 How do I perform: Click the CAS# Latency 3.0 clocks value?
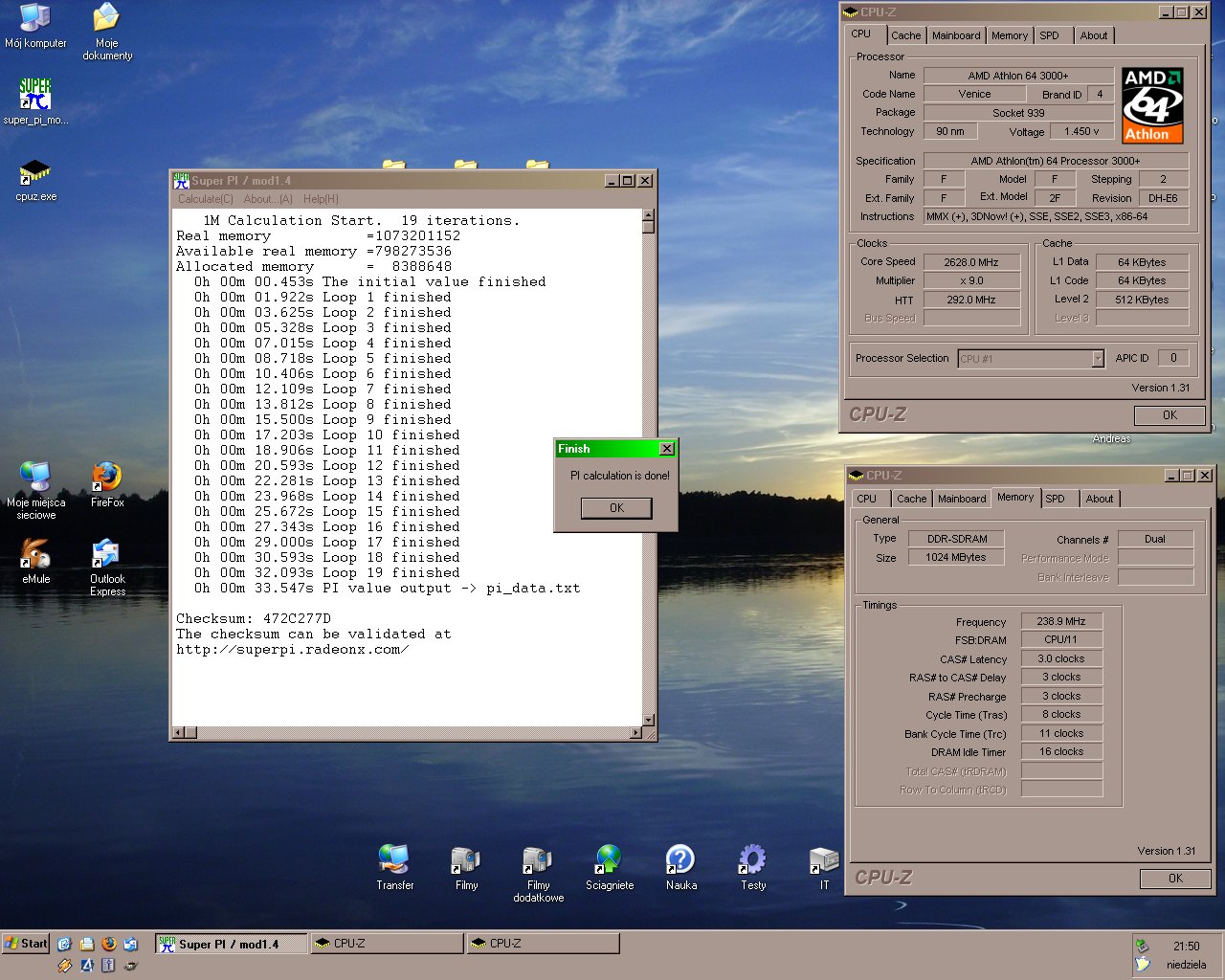tap(1061, 659)
